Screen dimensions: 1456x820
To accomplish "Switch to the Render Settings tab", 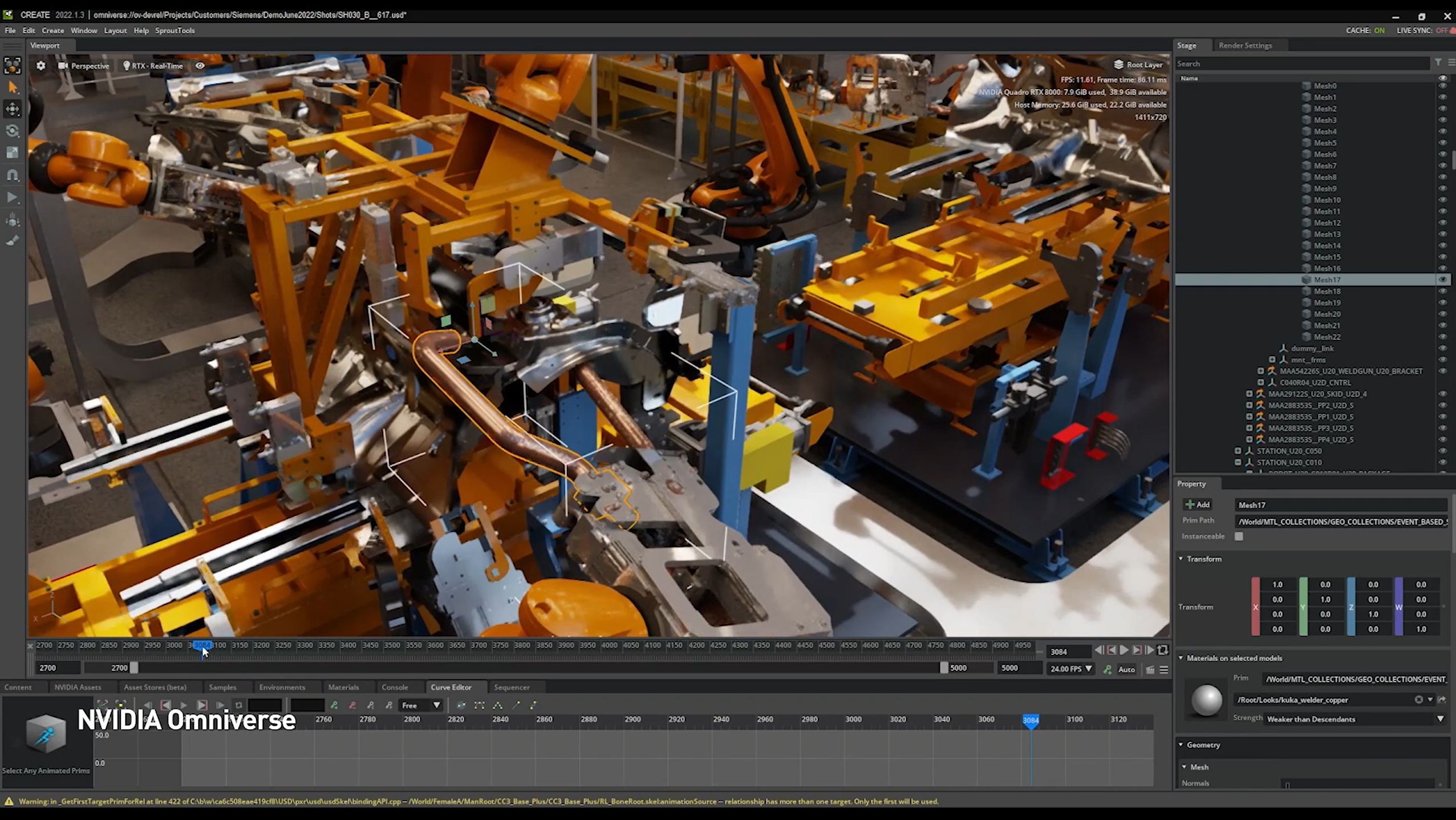I will [x=1245, y=45].
